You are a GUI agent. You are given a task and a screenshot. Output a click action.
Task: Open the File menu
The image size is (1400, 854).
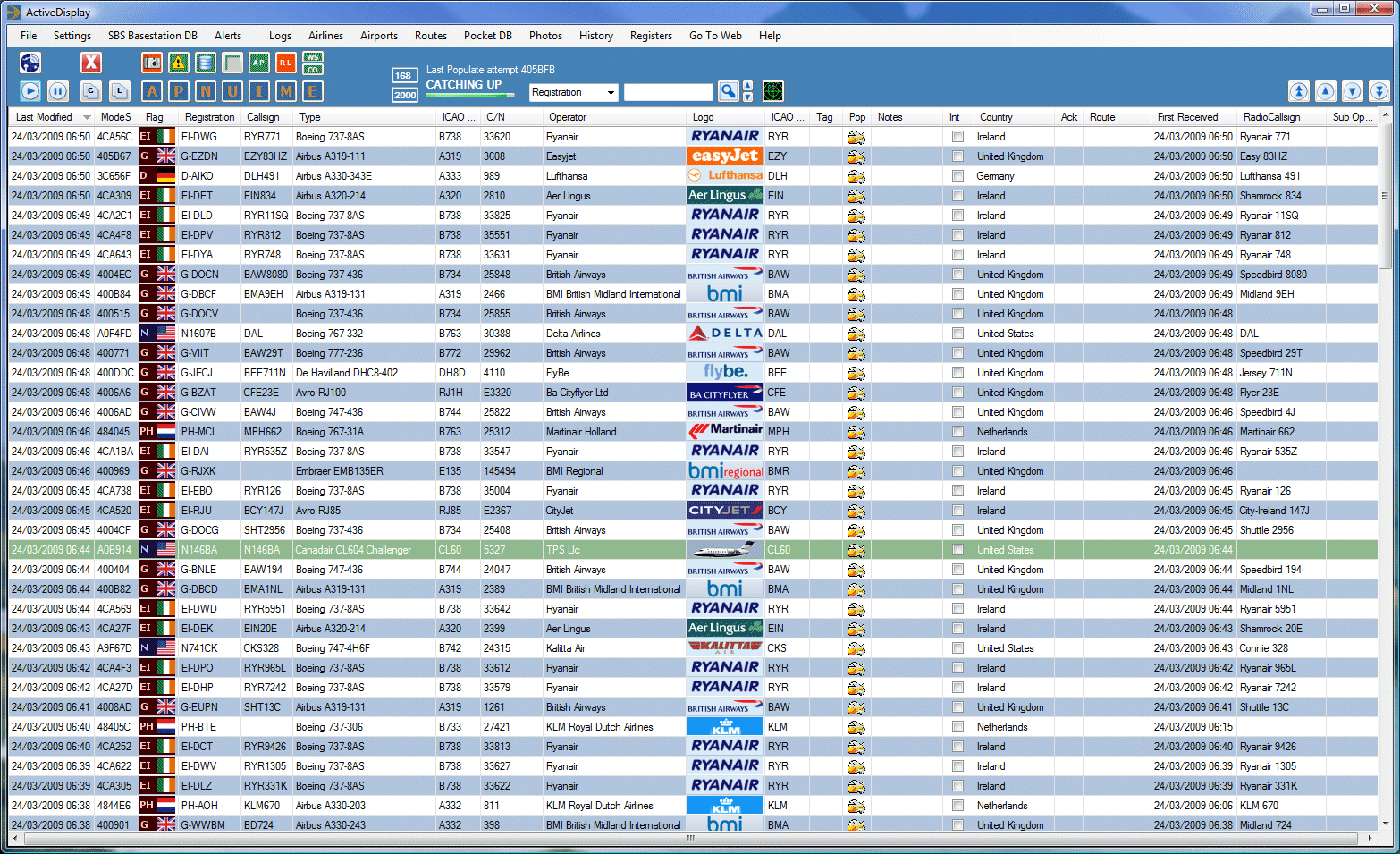click(x=29, y=36)
